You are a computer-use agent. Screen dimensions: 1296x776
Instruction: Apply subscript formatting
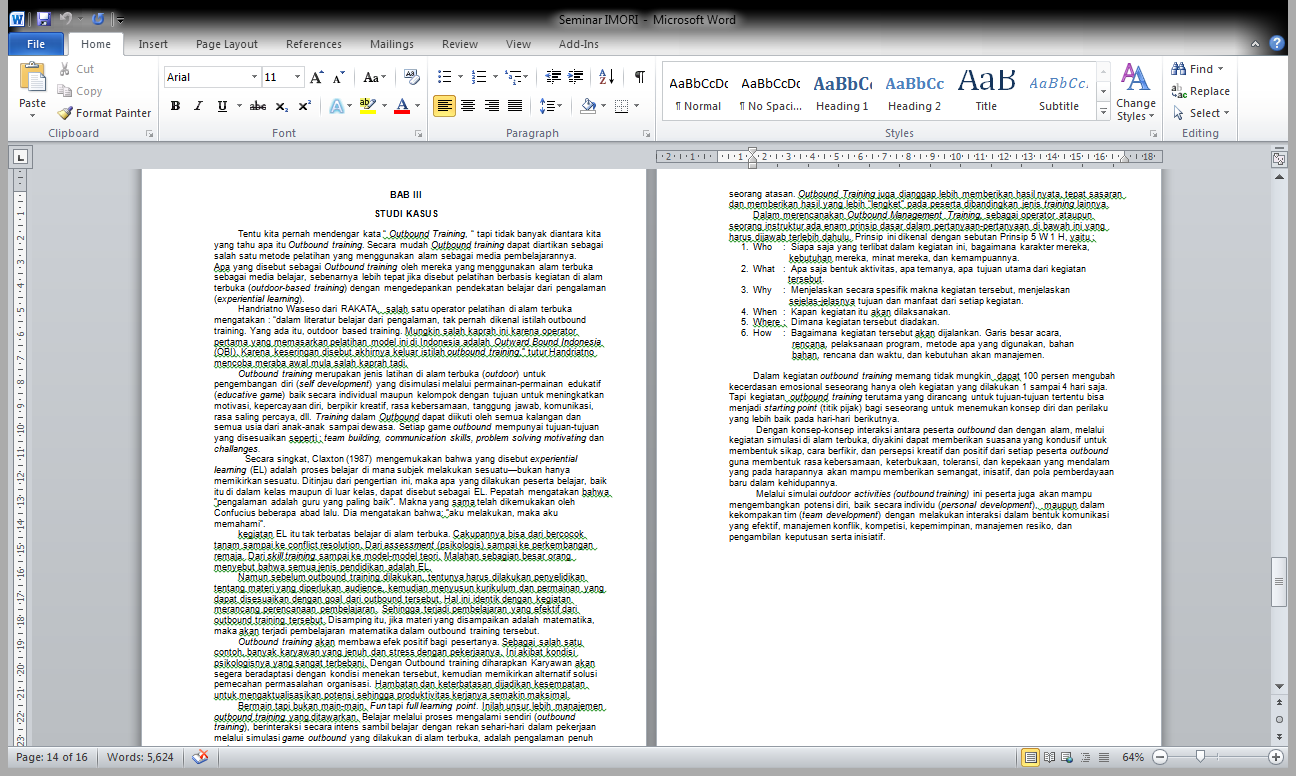[x=282, y=106]
